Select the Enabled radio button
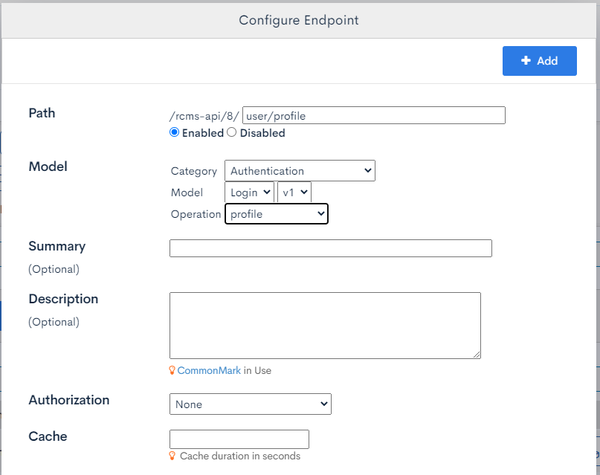Viewport: 600px width, 475px height. 174,132
